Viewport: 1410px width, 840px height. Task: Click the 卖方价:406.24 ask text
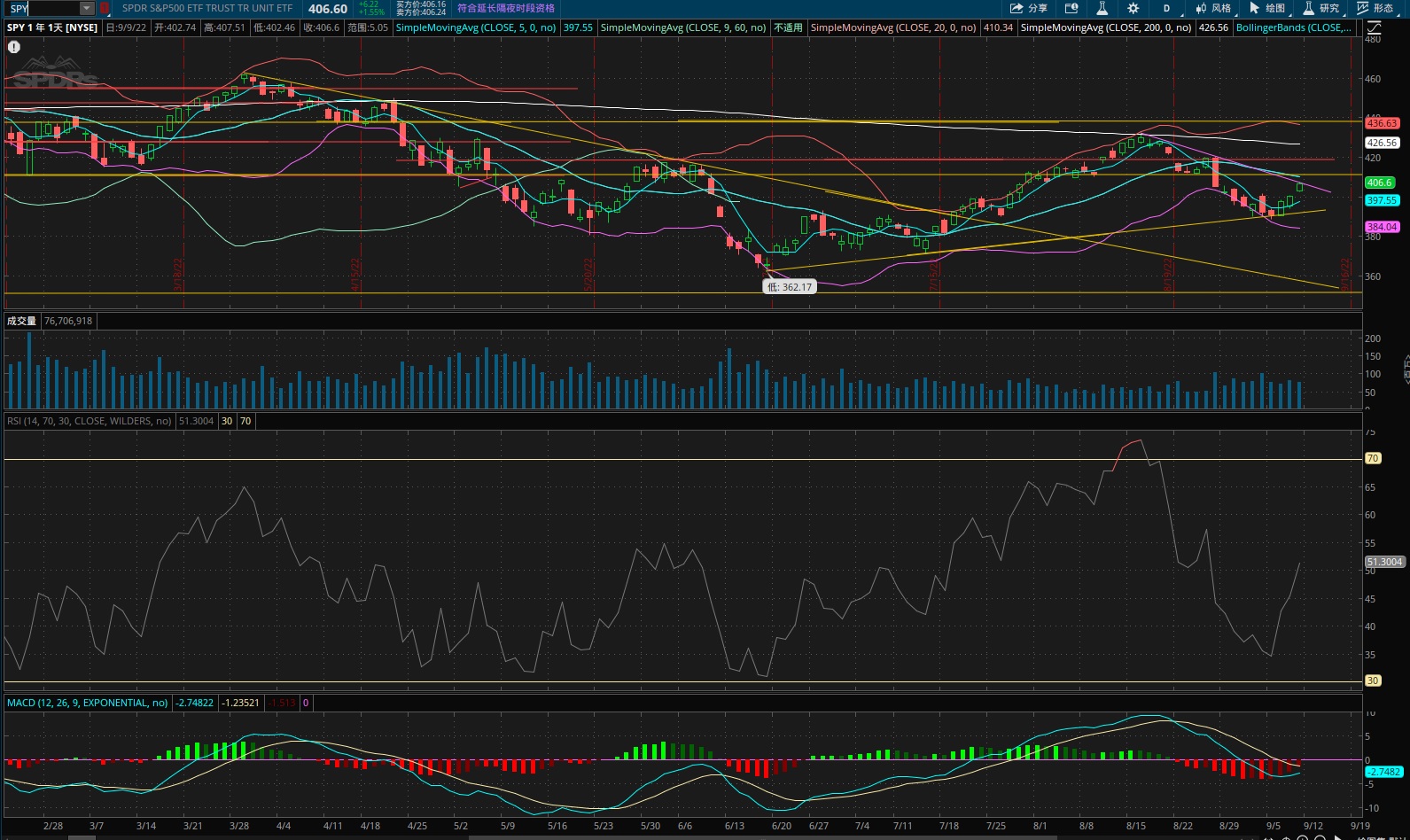coord(421,12)
